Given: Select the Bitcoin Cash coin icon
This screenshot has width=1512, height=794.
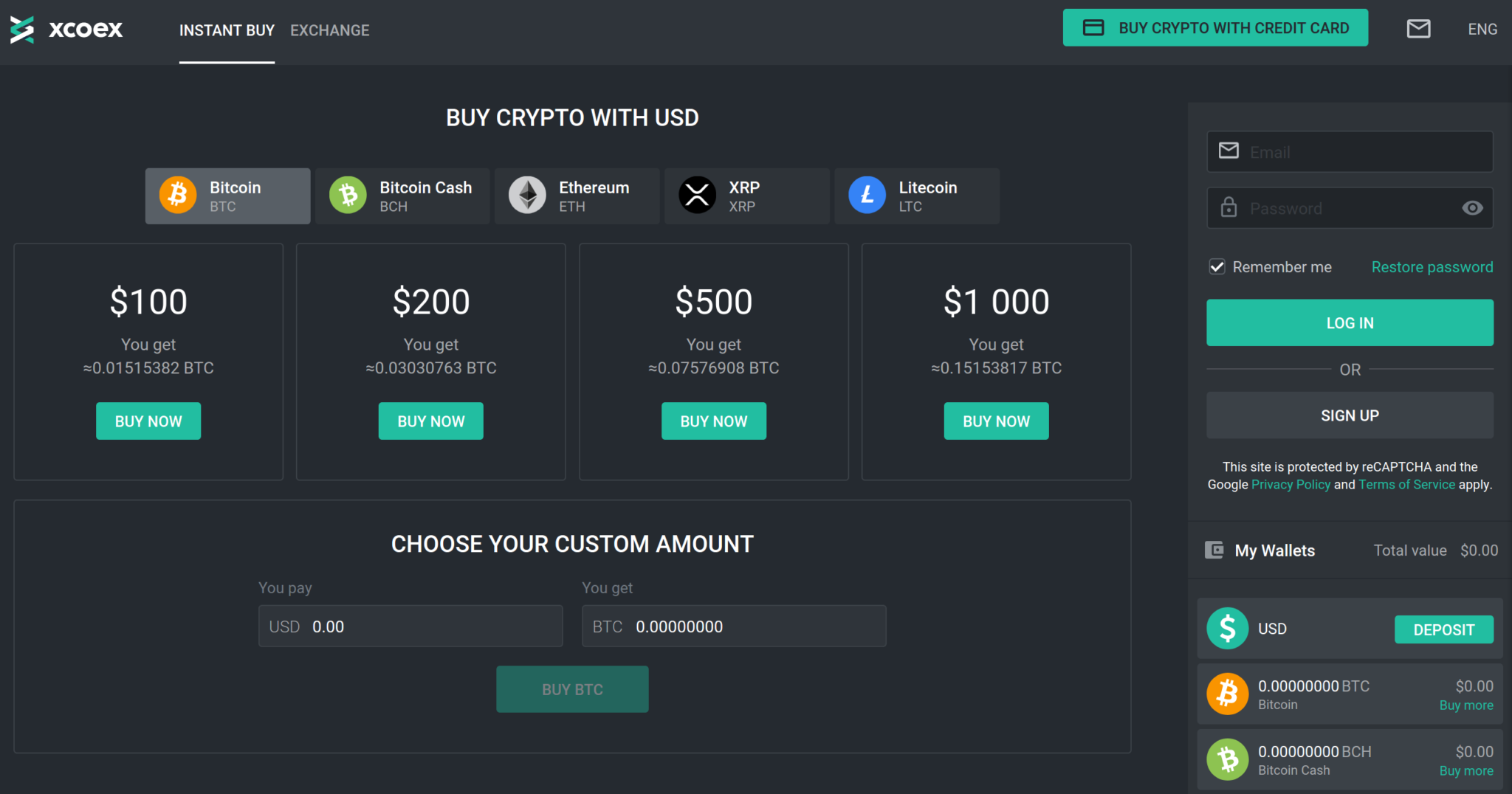Looking at the screenshot, I should [348, 196].
